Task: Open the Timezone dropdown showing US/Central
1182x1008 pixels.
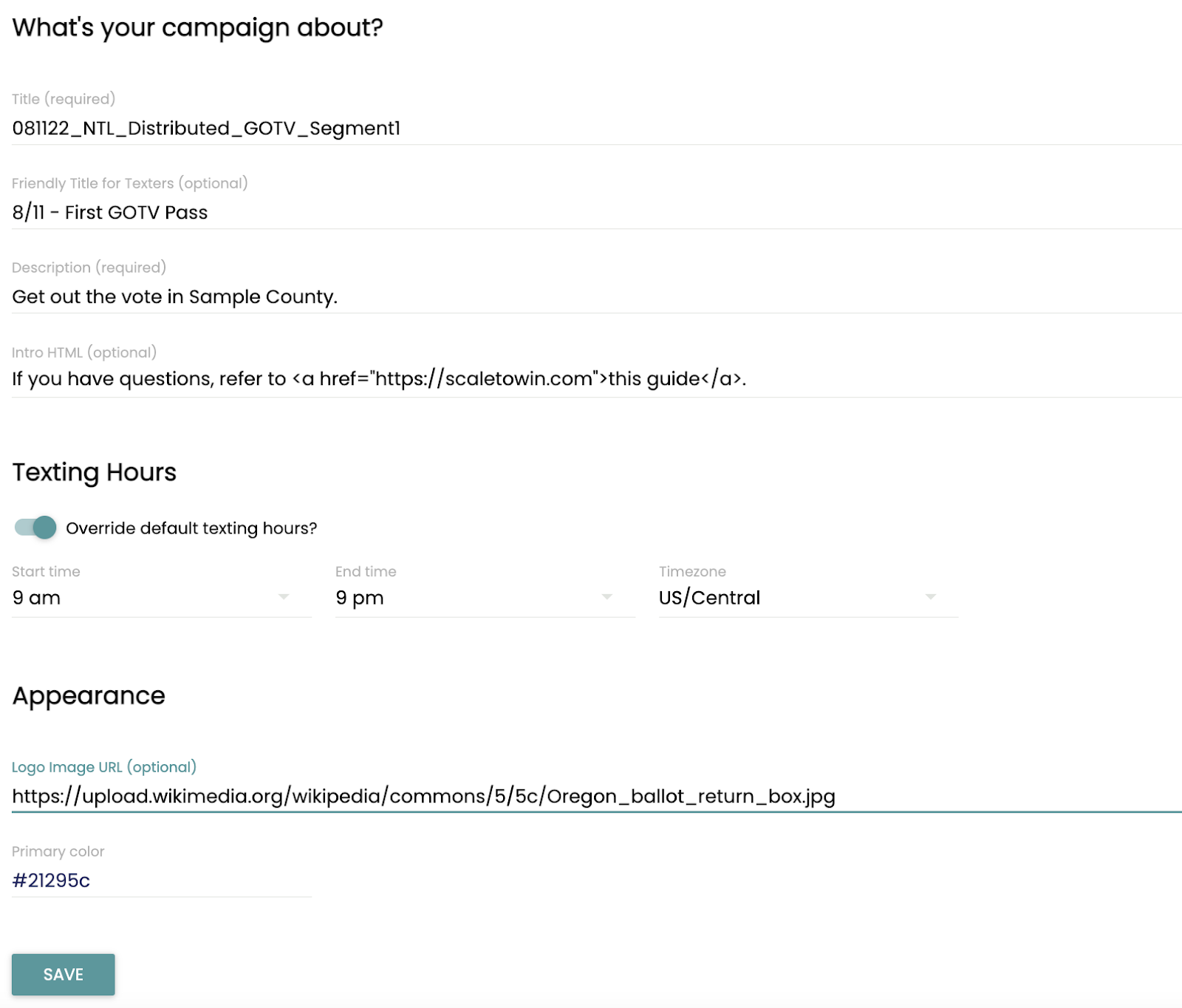Action: (x=809, y=597)
